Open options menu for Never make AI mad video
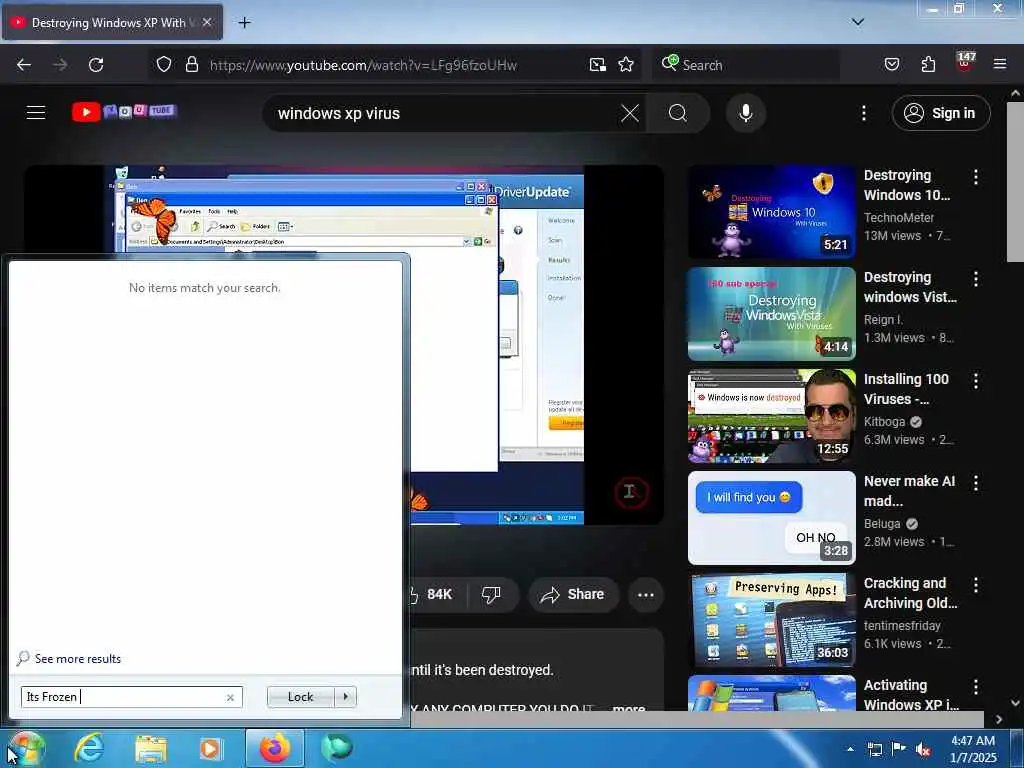The height and width of the screenshot is (768, 1024). 976,483
